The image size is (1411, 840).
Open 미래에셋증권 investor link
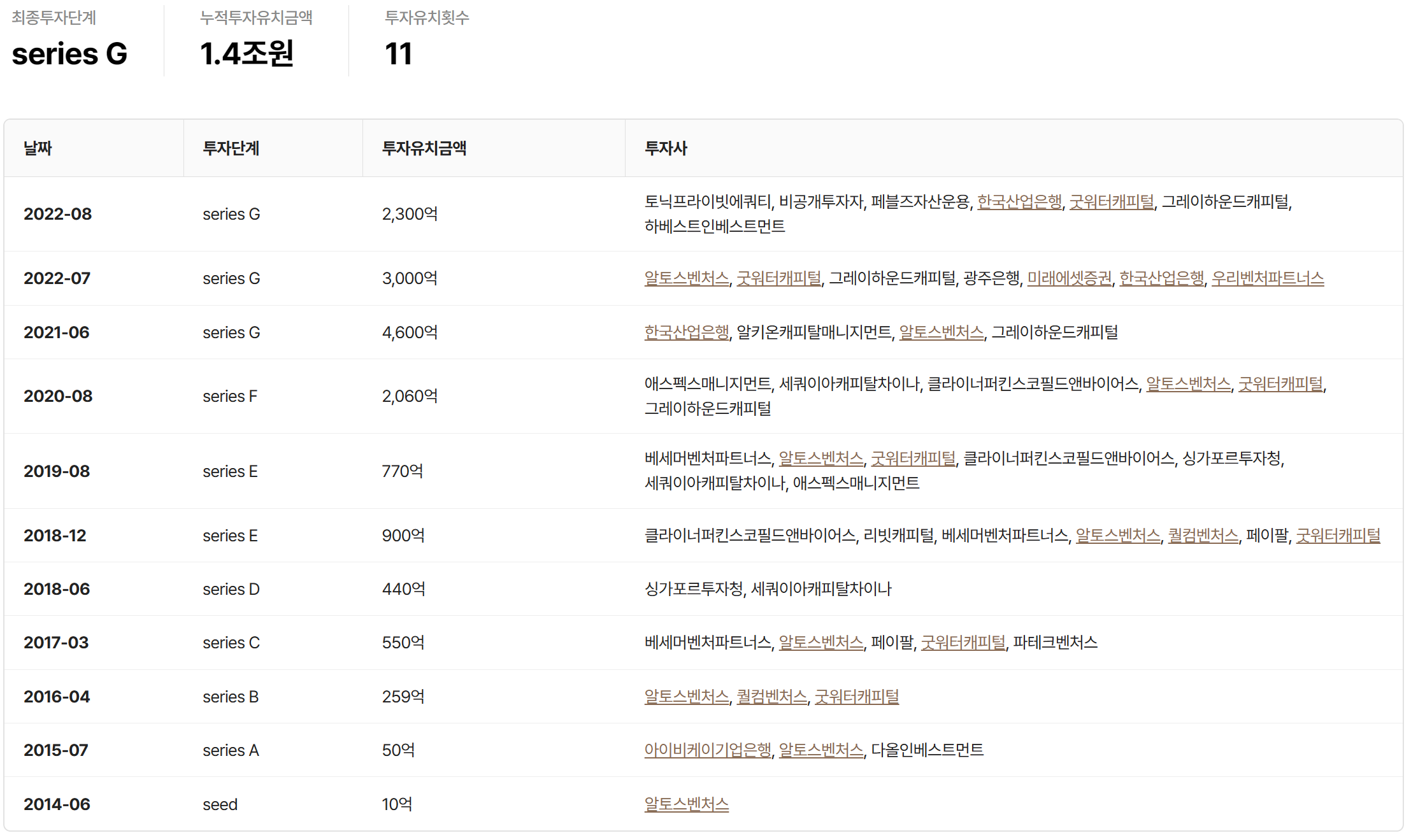pyautogui.click(x=1069, y=278)
